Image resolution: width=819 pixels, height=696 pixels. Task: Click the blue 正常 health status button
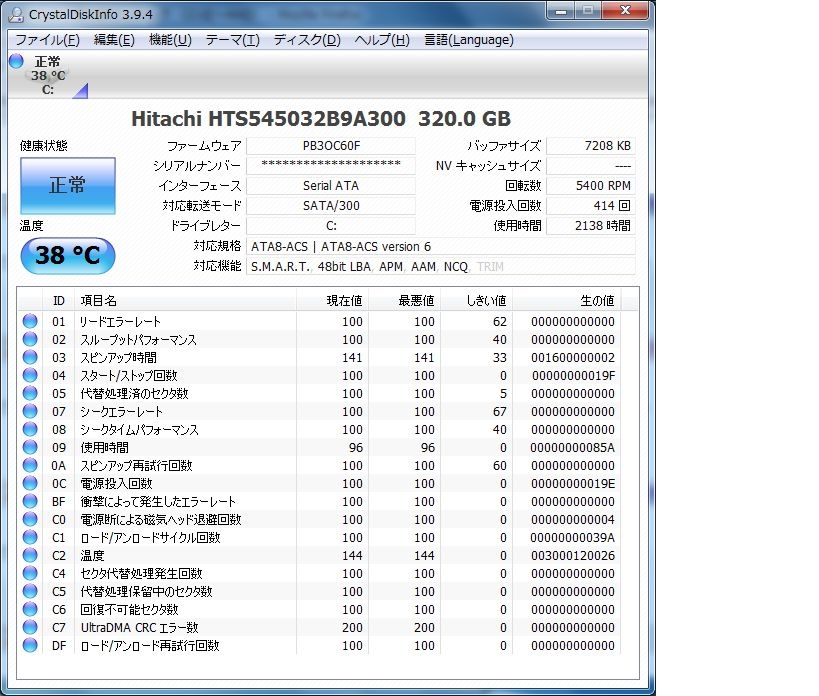pos(68,185)
